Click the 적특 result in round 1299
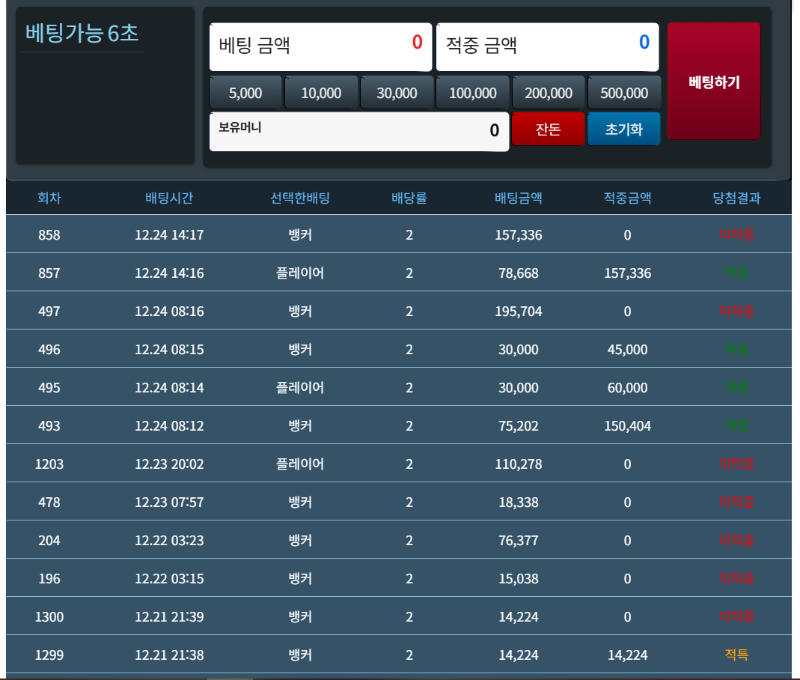 pyautogui.click(x=736, y=655)
